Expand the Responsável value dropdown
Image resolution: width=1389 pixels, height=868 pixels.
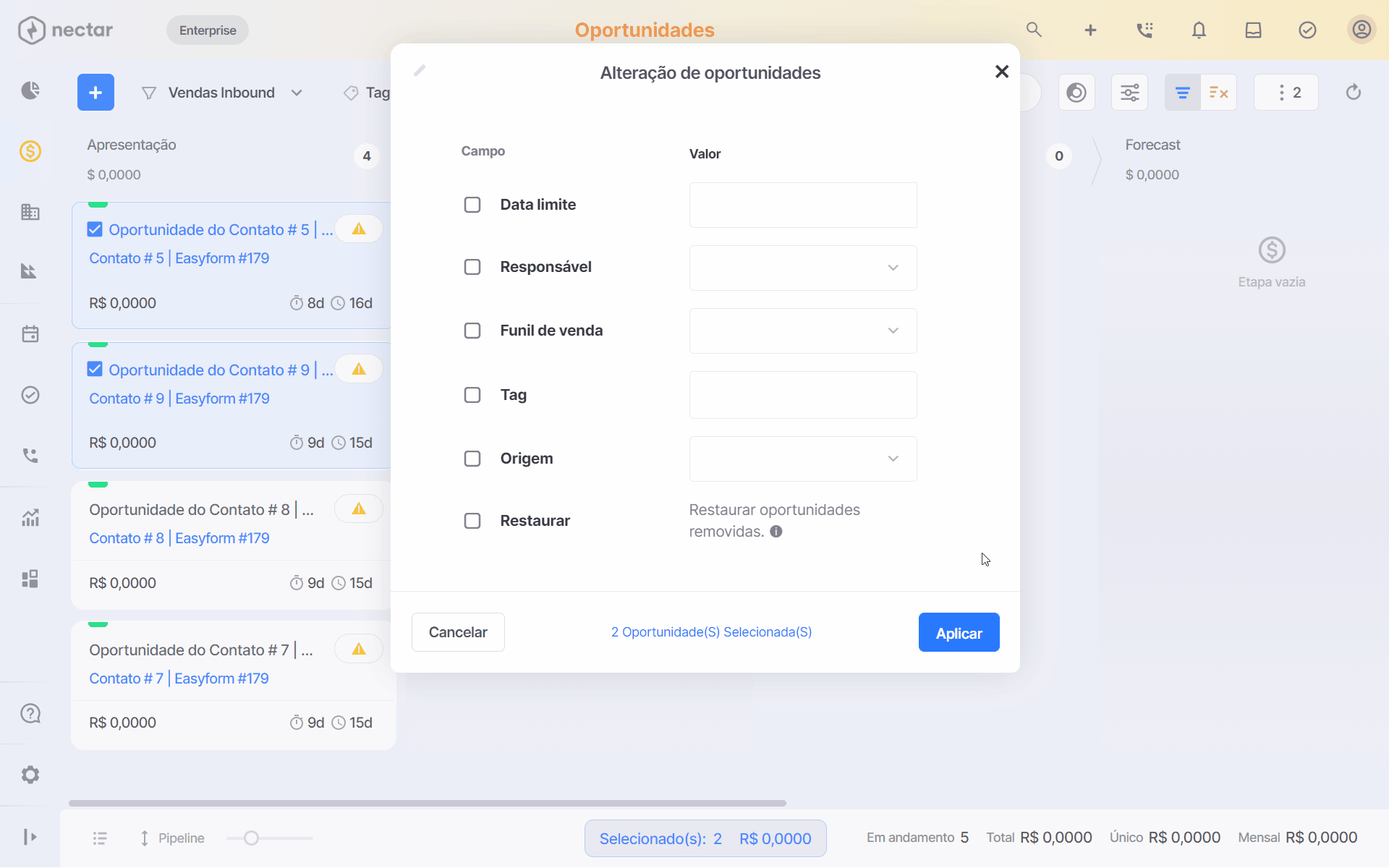click(x=803, y=268)
